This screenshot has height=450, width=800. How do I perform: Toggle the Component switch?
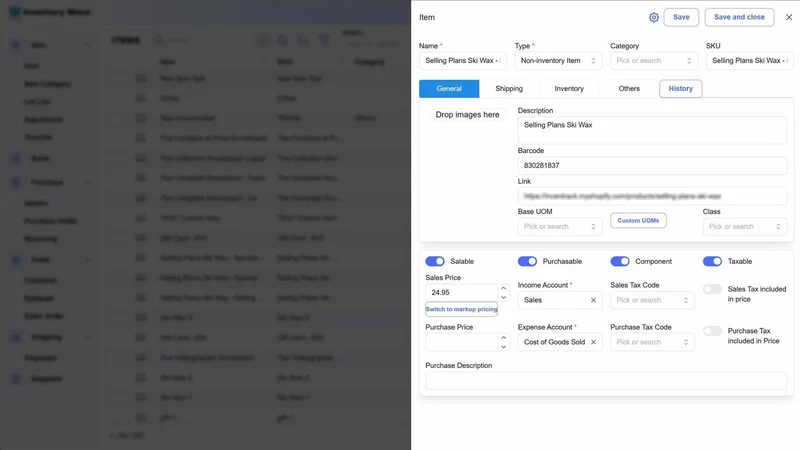coord(620,261)
